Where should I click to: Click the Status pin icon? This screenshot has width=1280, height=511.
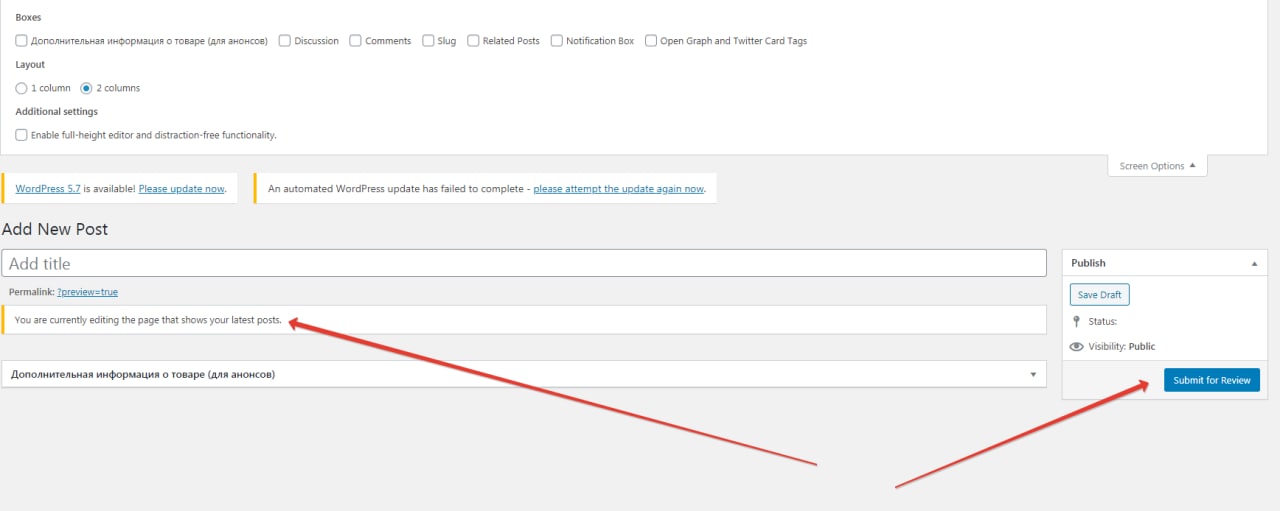[x=1076, y=322]
